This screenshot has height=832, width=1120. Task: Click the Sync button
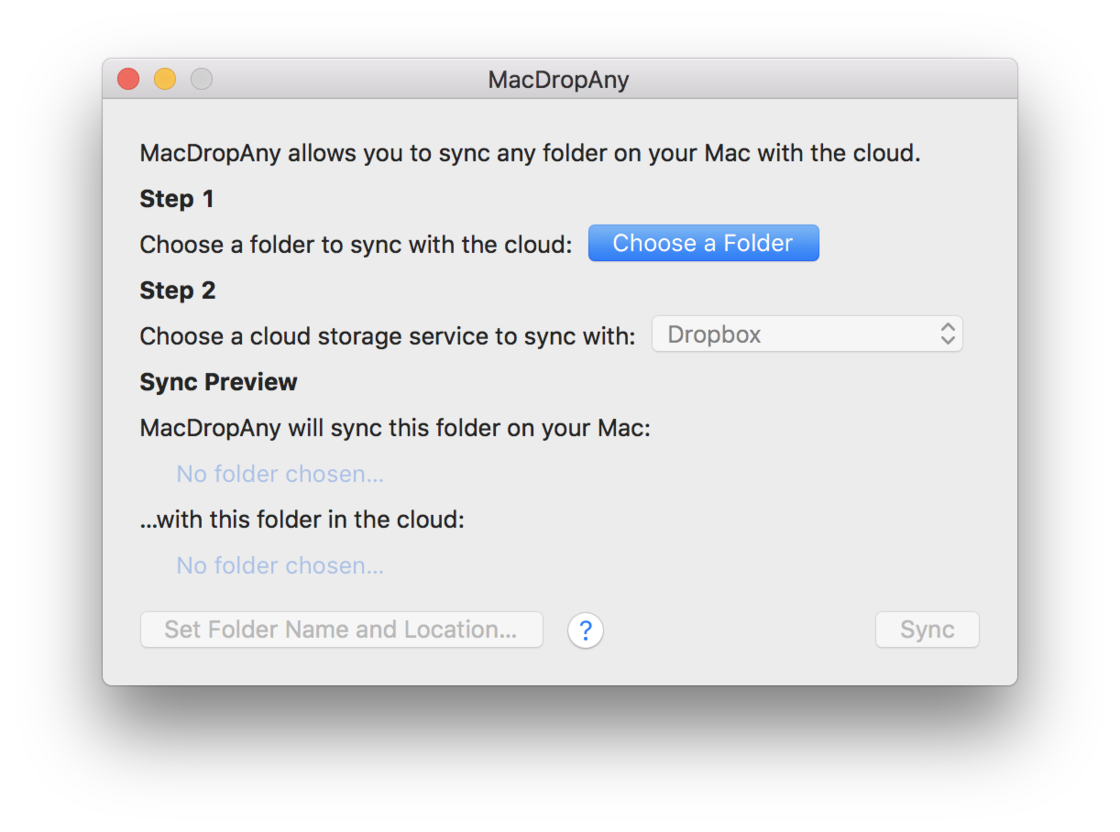(927, 629)
